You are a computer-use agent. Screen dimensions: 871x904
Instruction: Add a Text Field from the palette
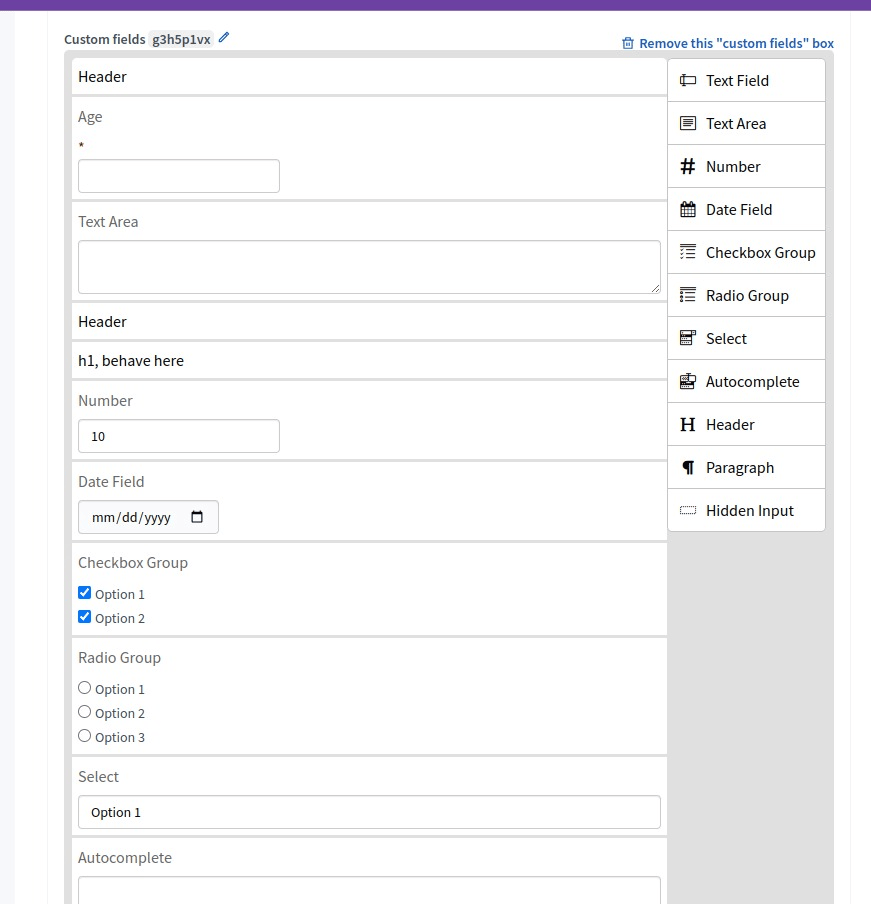746,80
